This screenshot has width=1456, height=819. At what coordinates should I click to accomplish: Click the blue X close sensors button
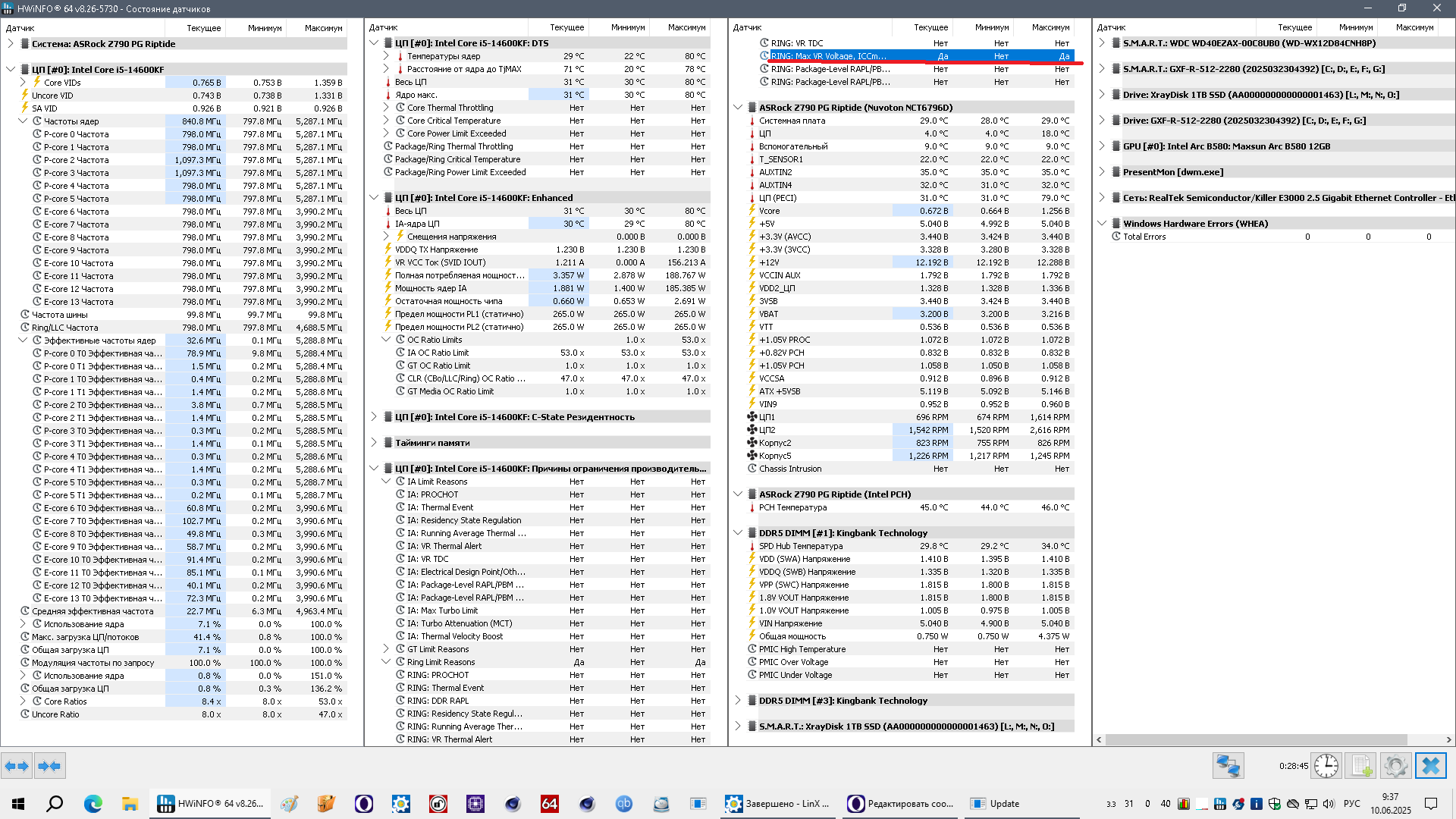tap(1430, 766)
